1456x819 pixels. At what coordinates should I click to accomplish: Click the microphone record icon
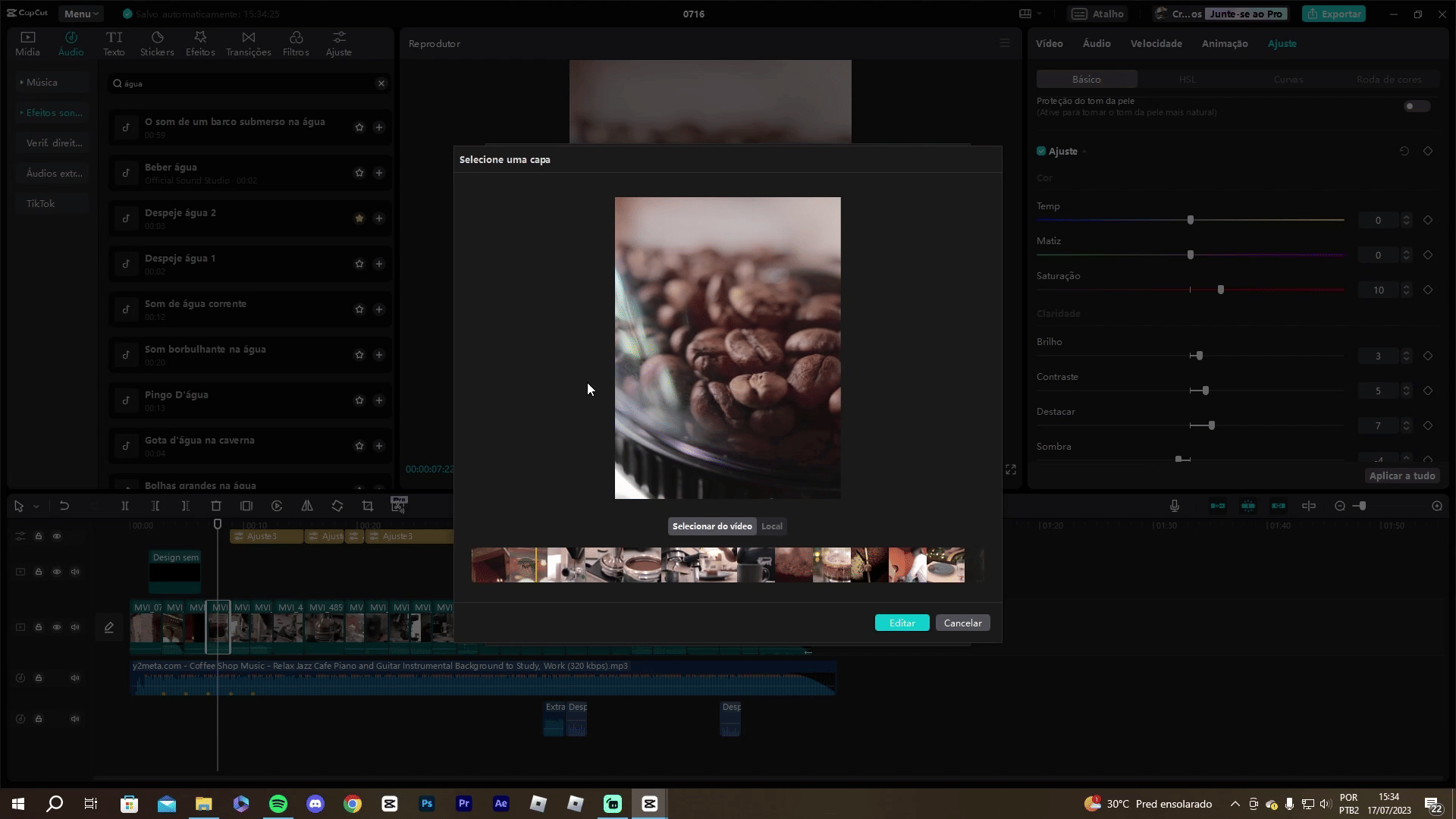1174,506
